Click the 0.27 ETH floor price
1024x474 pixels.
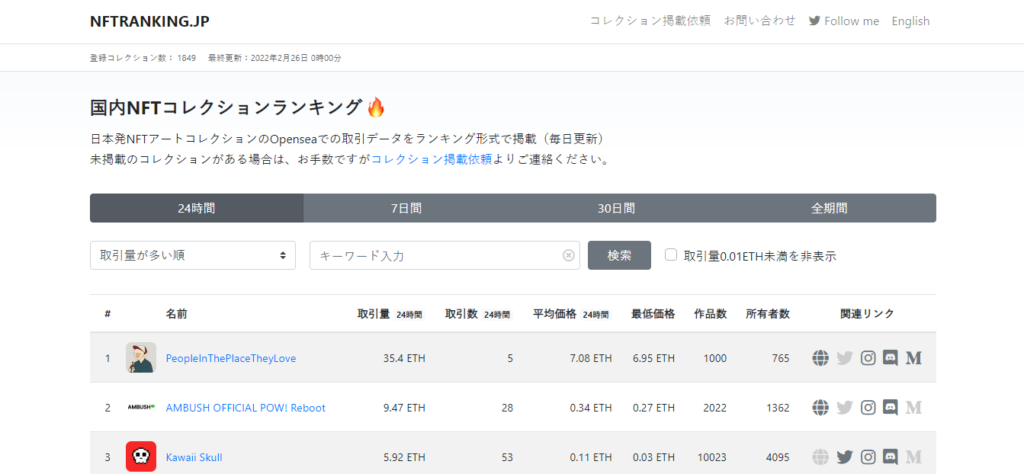654,408
